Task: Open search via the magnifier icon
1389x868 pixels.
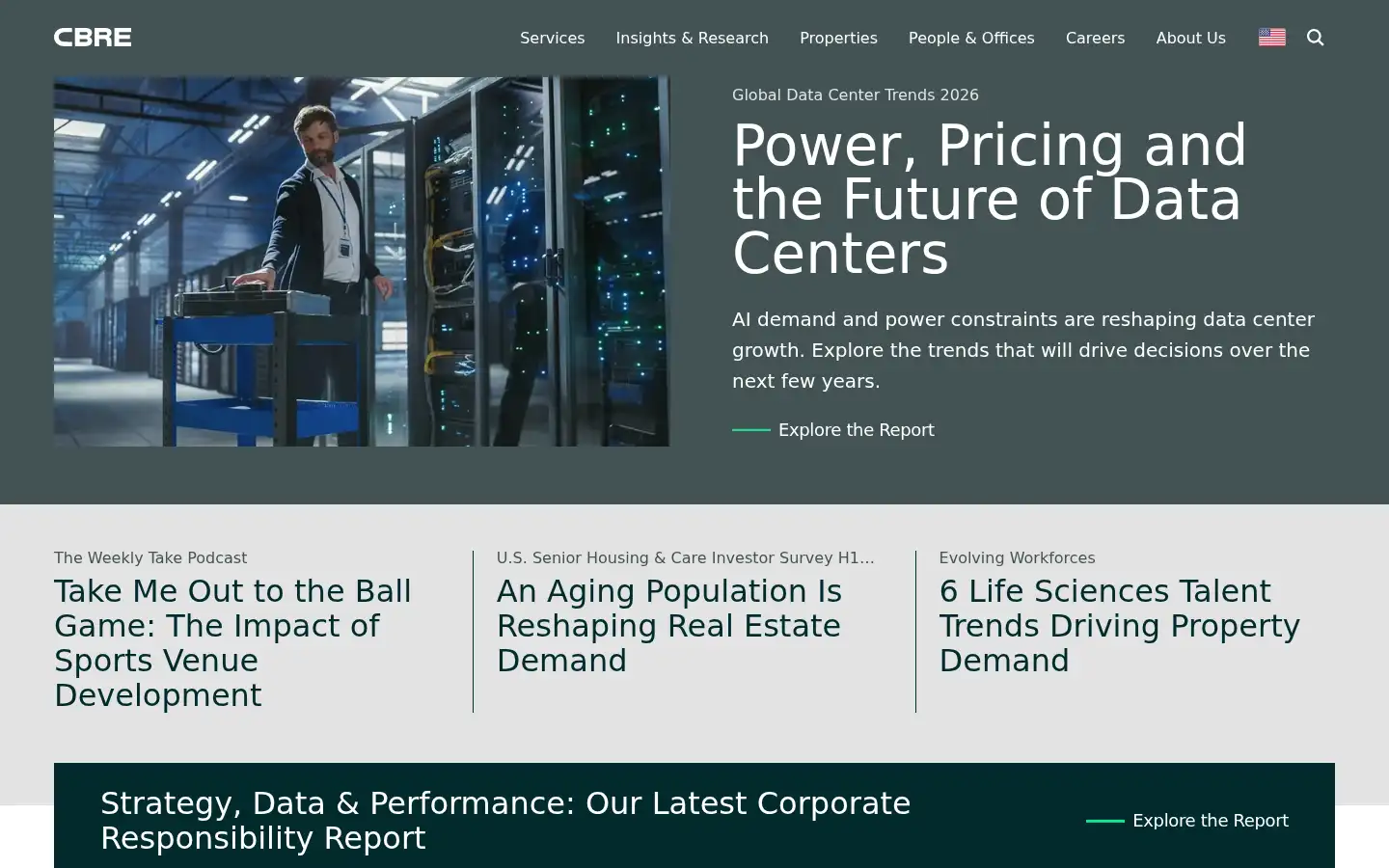Action: coord(1315,38)
